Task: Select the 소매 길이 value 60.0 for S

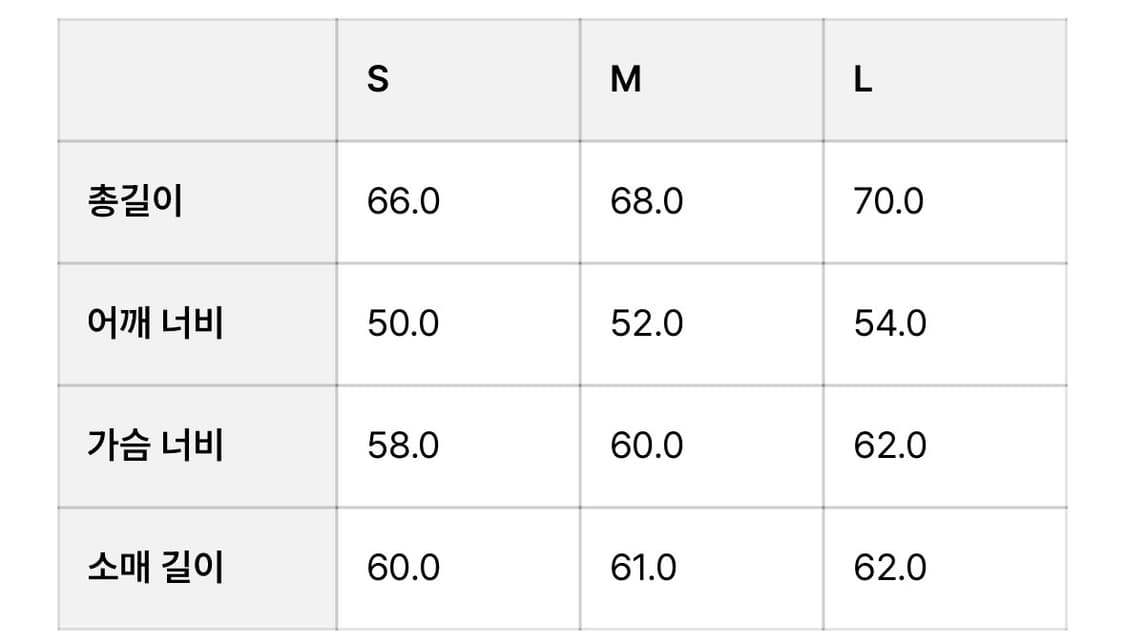Action: pos(403,568)
